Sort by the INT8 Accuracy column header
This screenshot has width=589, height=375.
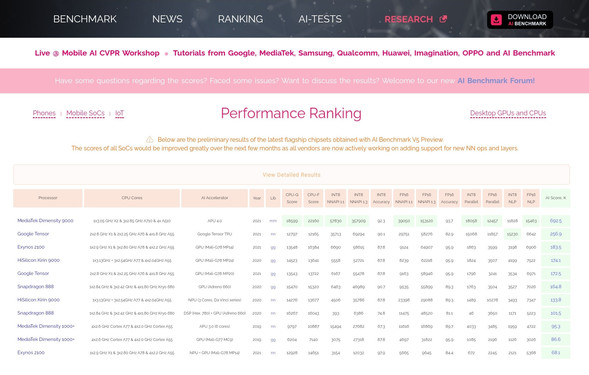point(381,198)
